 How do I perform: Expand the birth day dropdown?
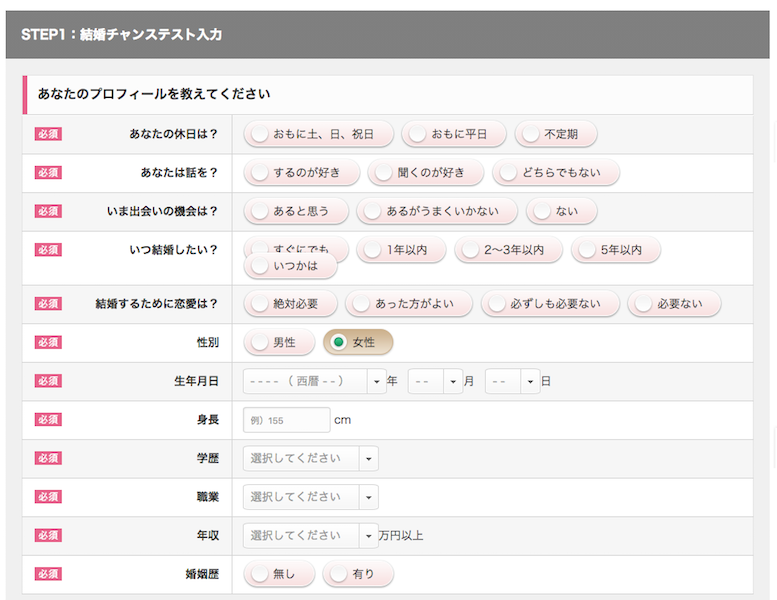click(x=512, y=382)
